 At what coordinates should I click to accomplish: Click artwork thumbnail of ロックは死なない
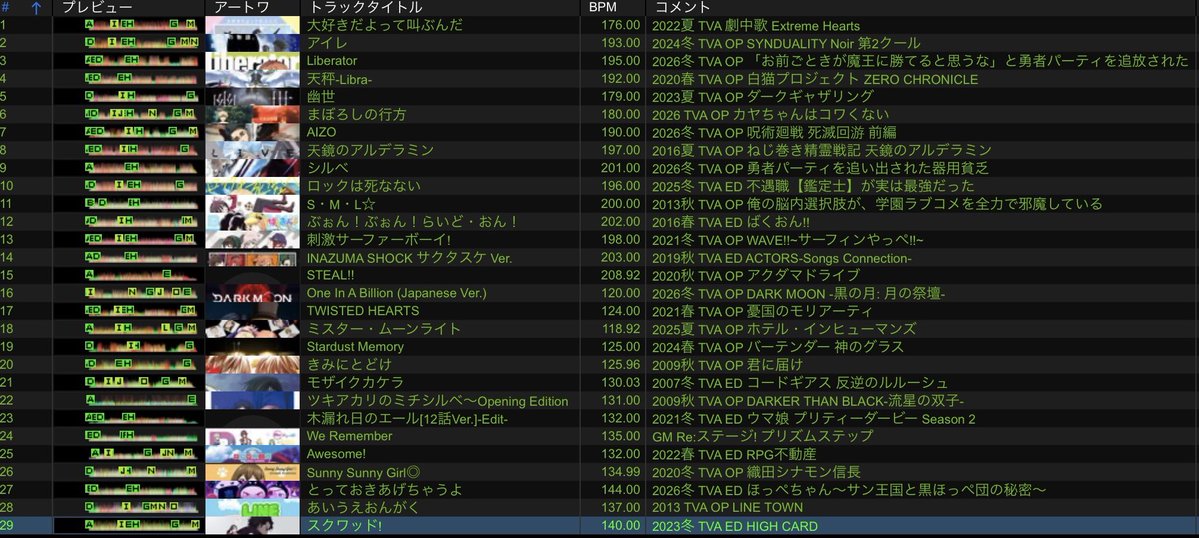pos(252,186)
